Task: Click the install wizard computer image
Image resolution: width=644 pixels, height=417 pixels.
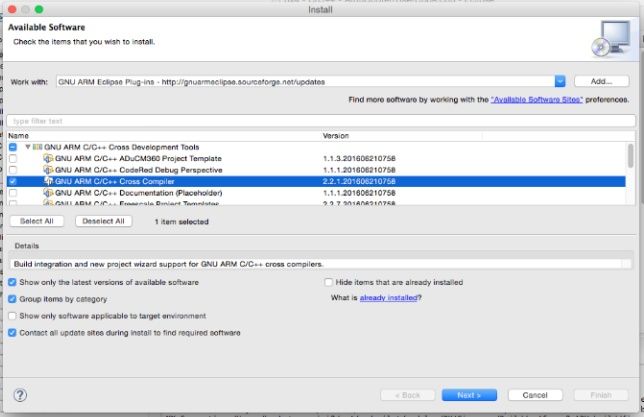Action: pyautogui.click(x=611, y=39)
